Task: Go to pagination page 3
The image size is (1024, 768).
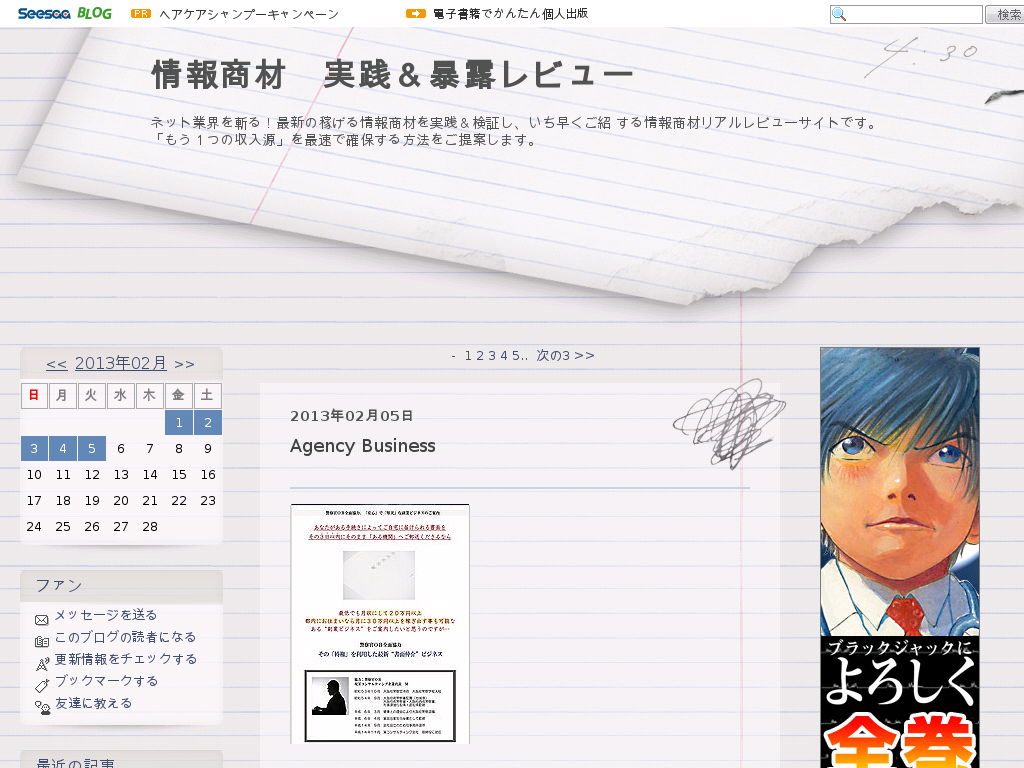Action: click(x=492, y=356)
